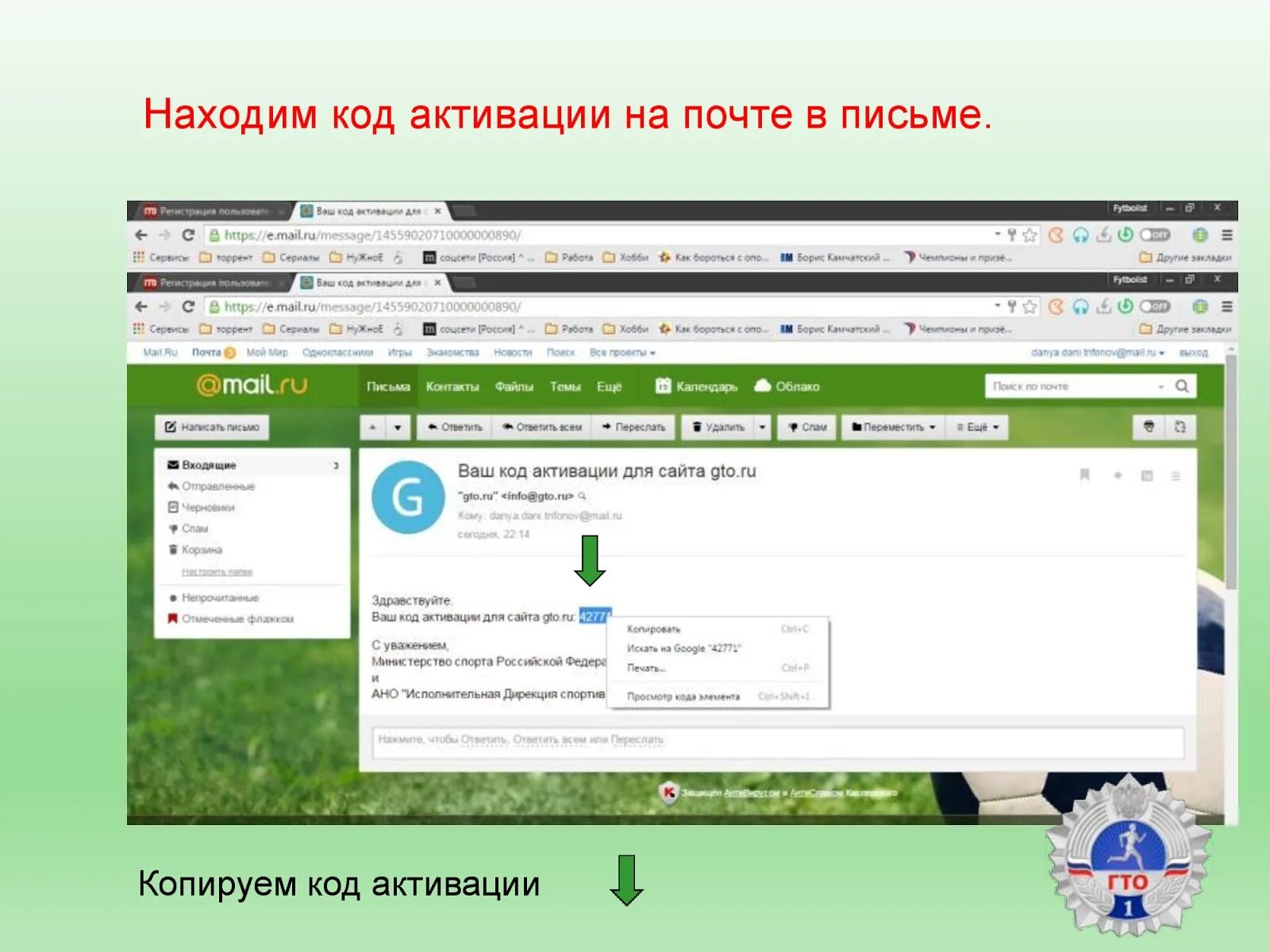Open the Ещё item in green header
The width and height of the screenshot is (1270, 952).
(609, 386)
